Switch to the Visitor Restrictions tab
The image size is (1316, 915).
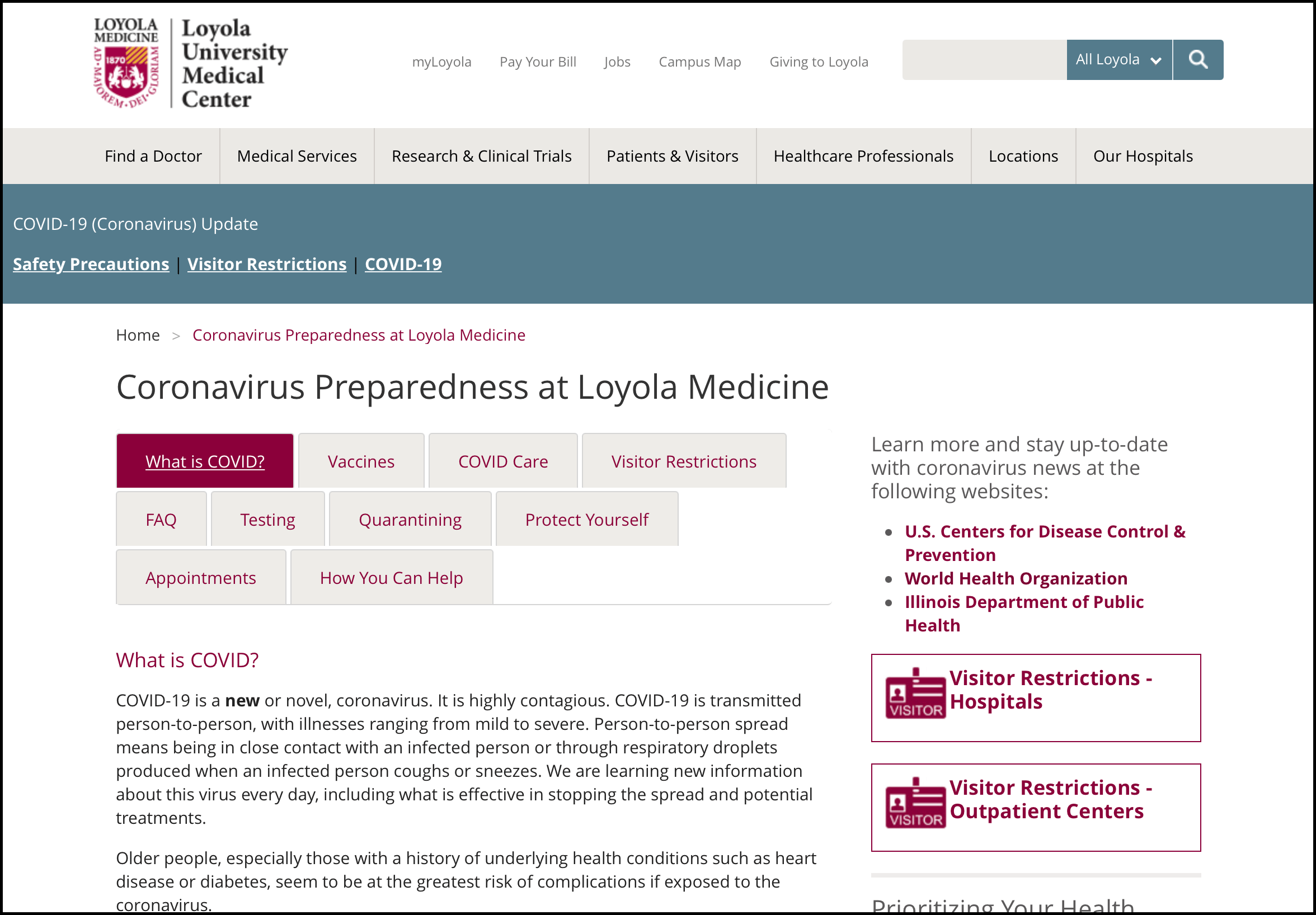[684, 461]
